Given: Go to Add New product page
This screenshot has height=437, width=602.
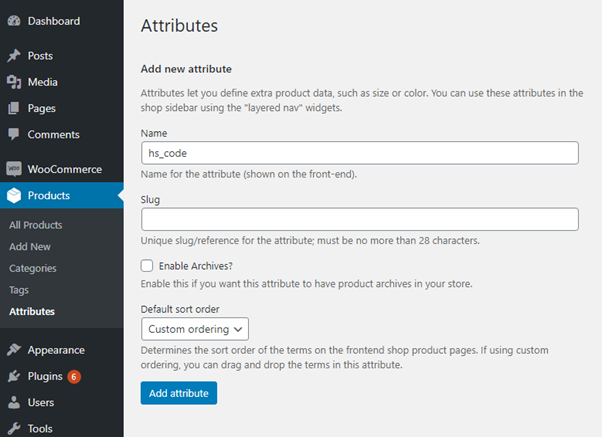Looking at the screenshot, I should coord(30,247).
